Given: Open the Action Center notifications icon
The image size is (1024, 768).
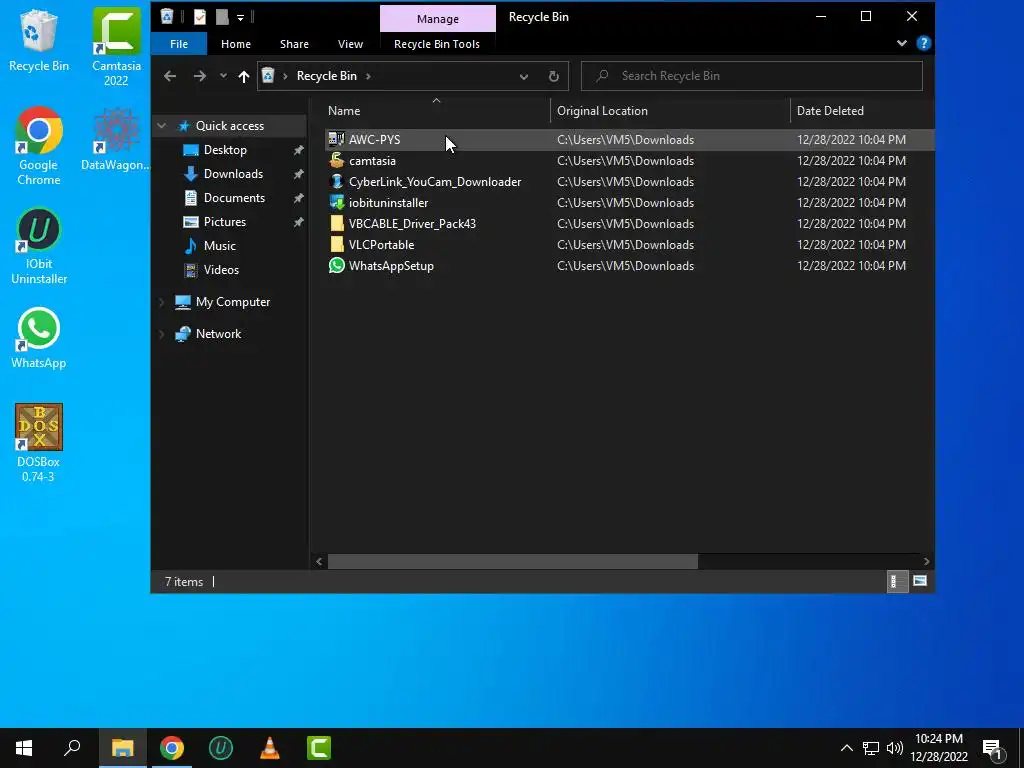Looking at the screenshot, I should pos(993,748).
